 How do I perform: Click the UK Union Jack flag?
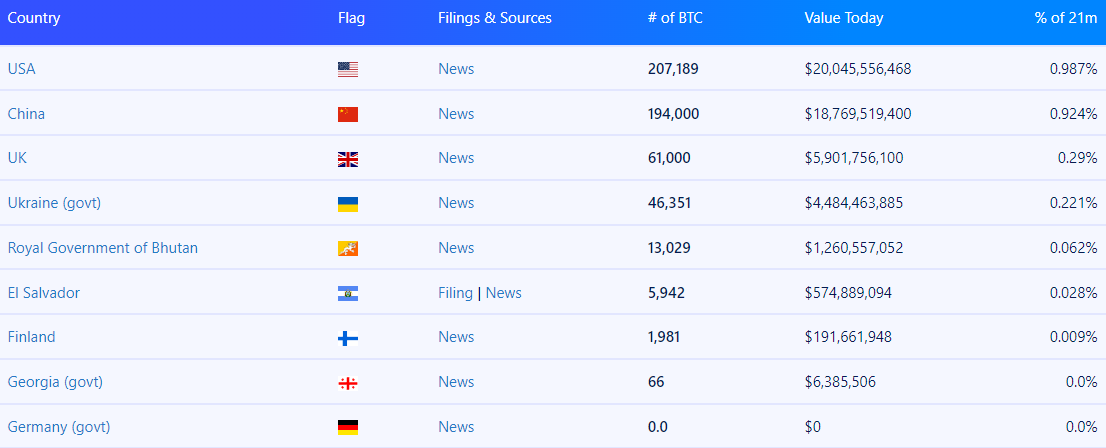[x=347, y=159]
